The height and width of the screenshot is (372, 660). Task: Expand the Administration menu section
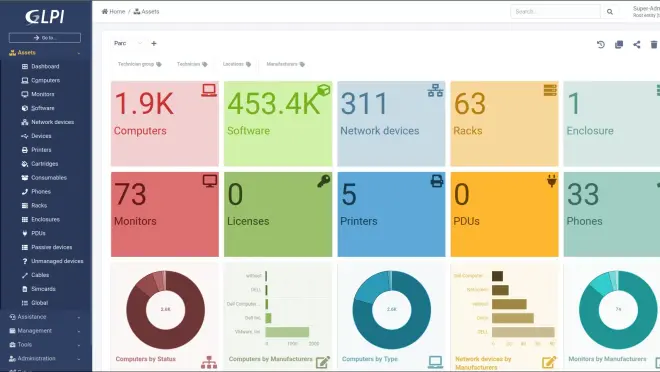pyautogui.click(x=45, y=359)
